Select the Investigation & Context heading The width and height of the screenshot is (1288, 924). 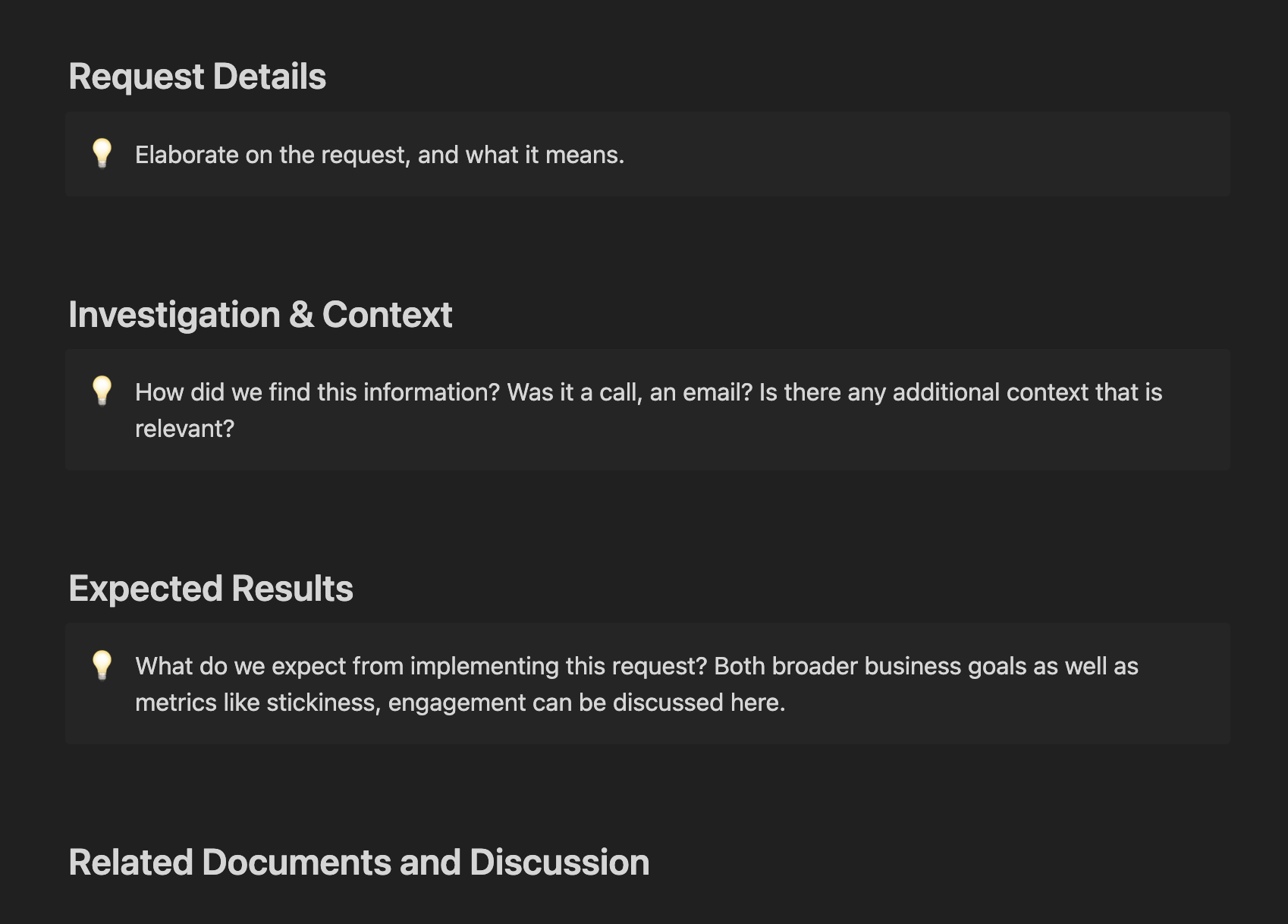260,315
